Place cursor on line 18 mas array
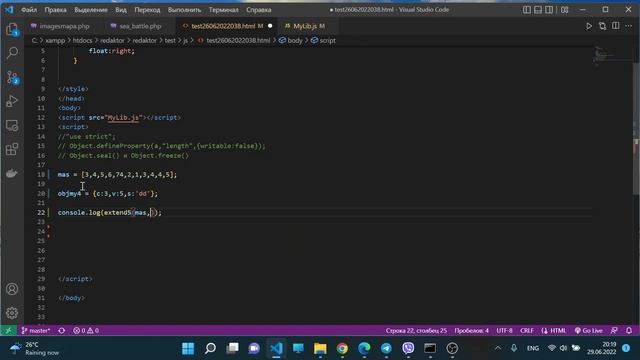640x360 pixels. click(117, 175)
